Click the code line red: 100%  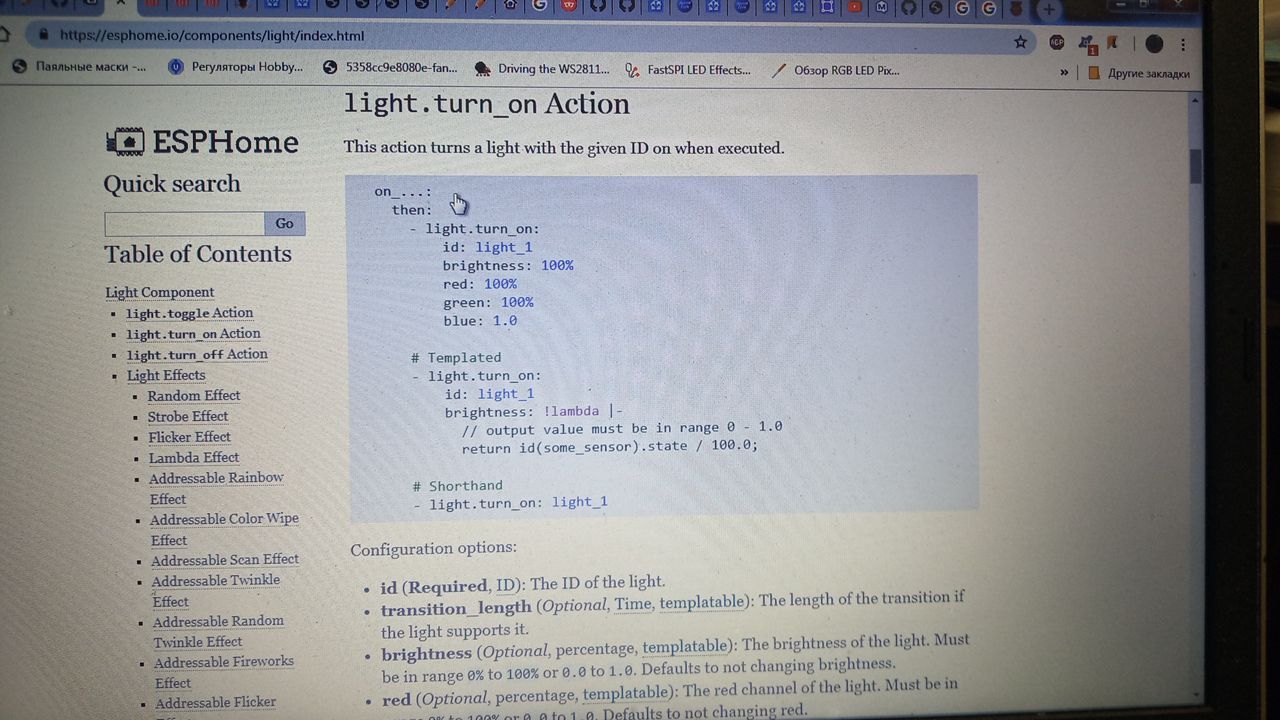pos(480,284)
